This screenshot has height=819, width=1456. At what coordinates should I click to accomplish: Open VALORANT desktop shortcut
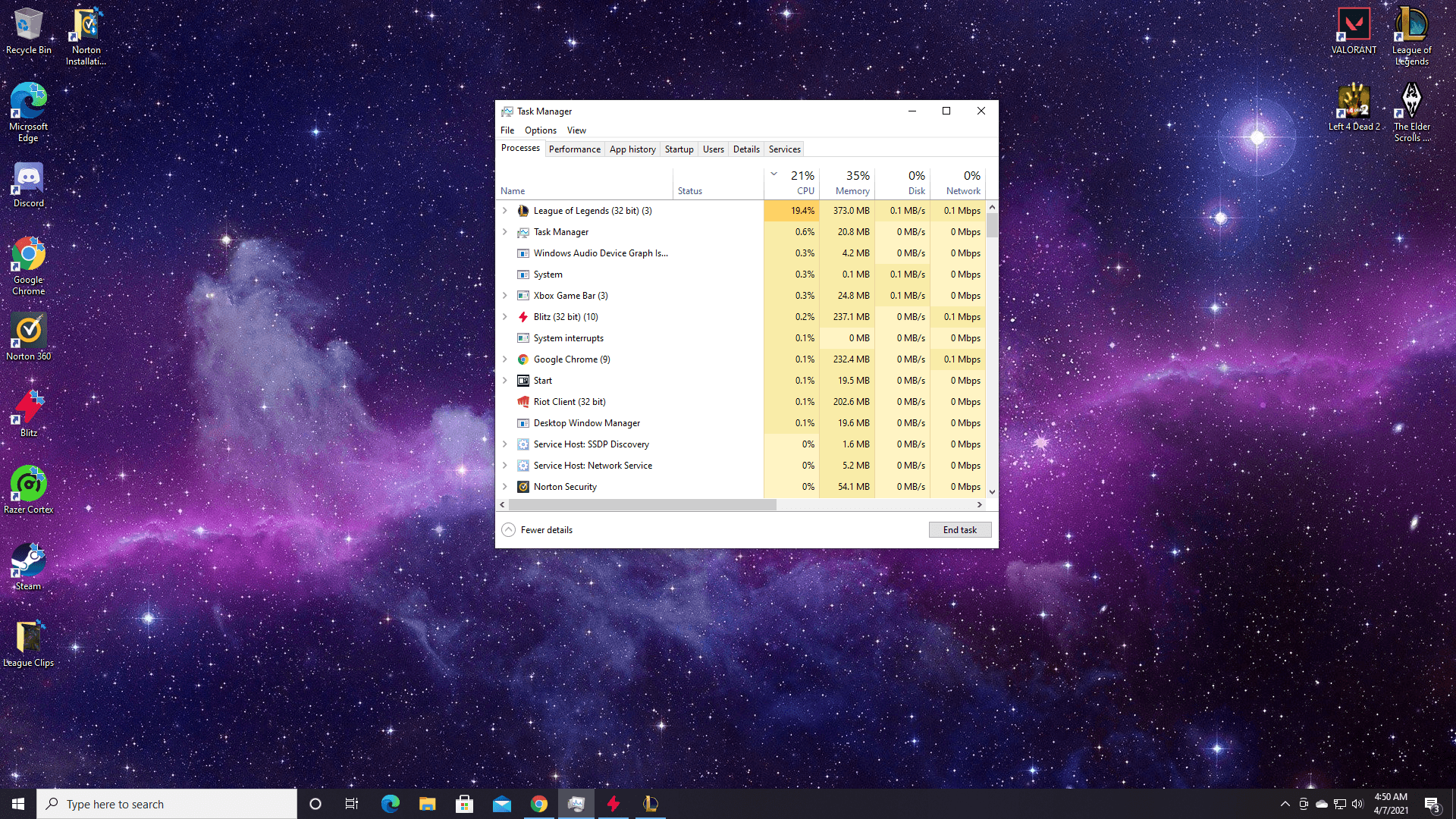pos(1354,32)
